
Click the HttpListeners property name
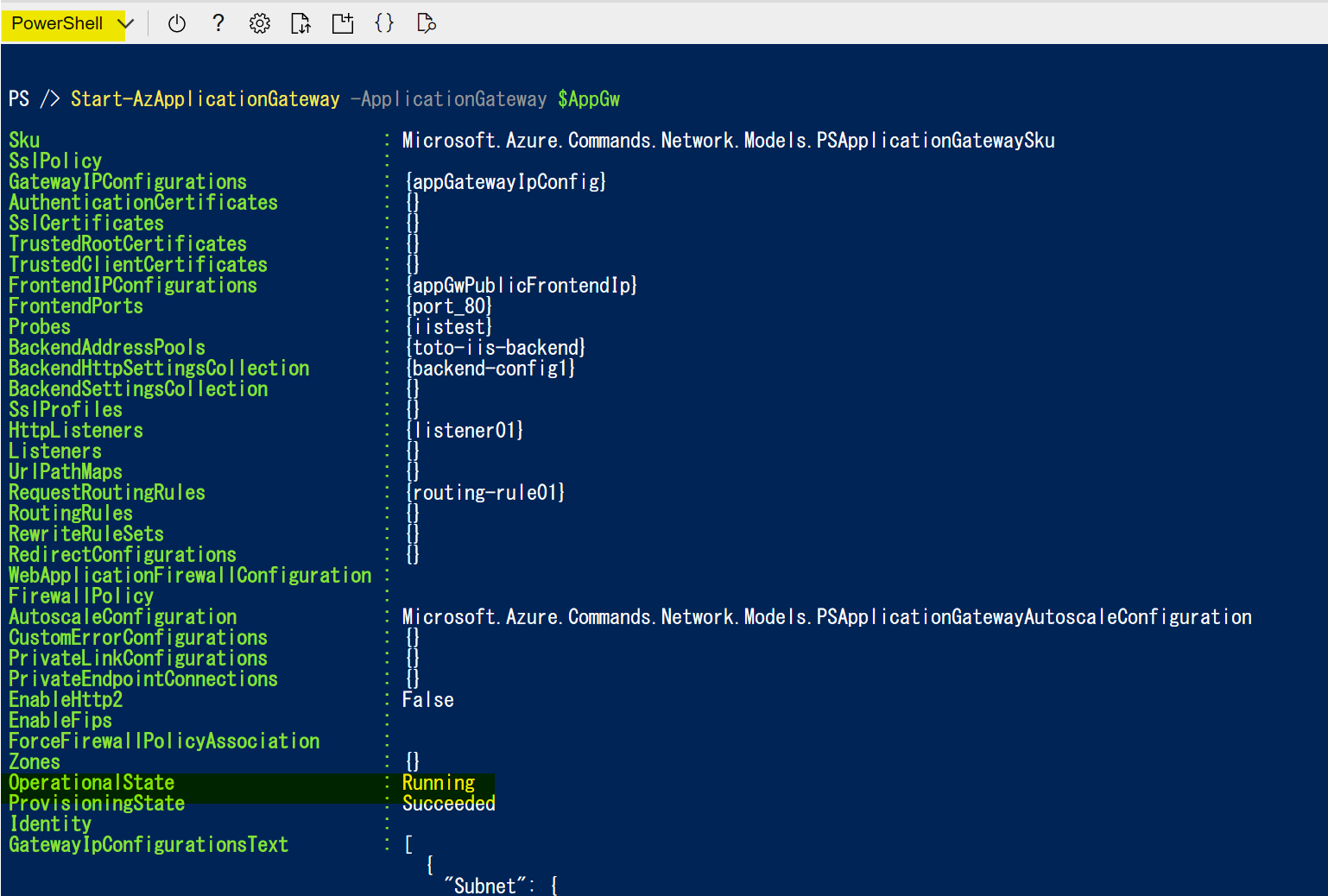(x=76, y=431)
